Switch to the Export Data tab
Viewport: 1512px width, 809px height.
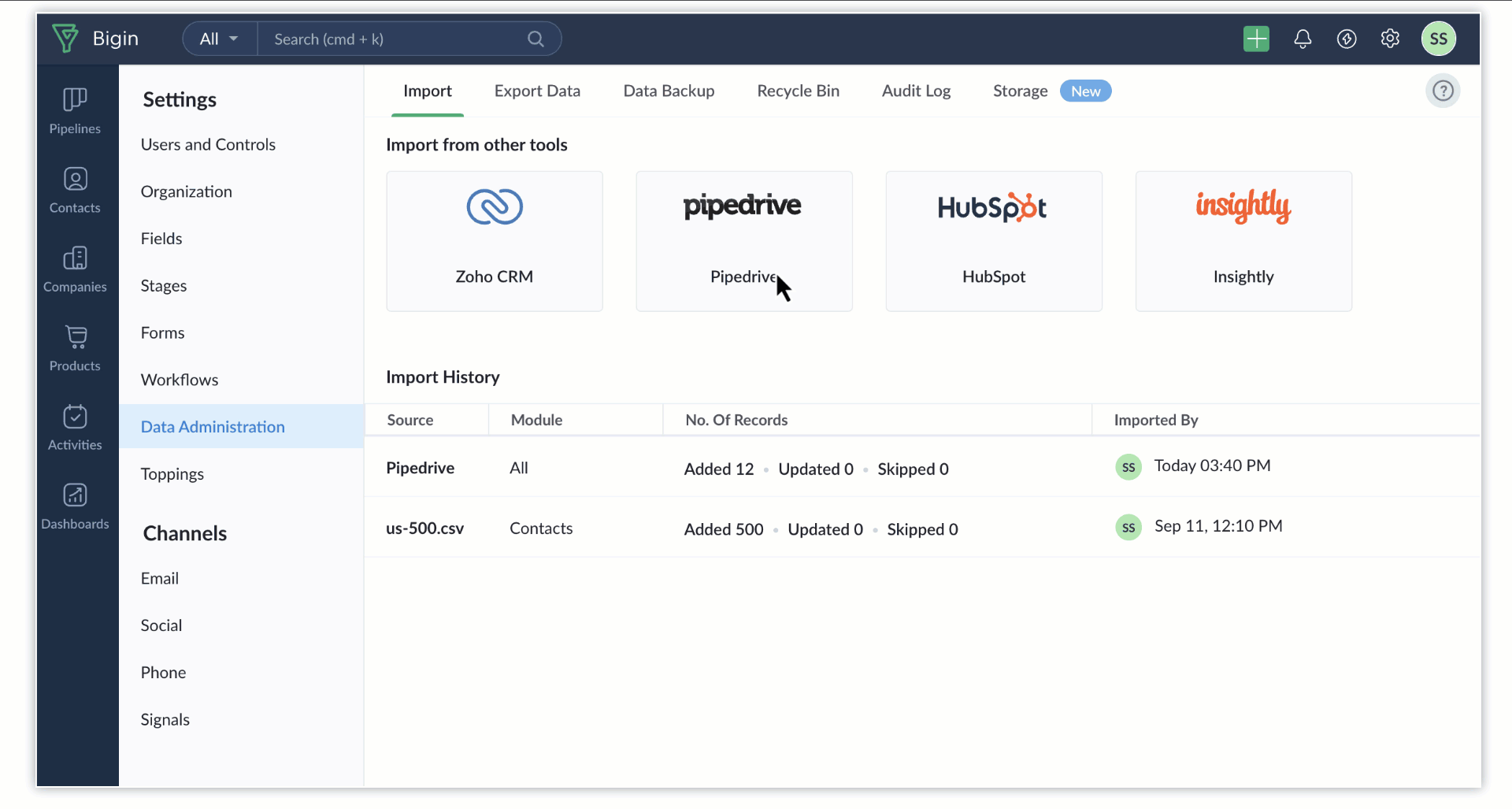click(537, 91)
